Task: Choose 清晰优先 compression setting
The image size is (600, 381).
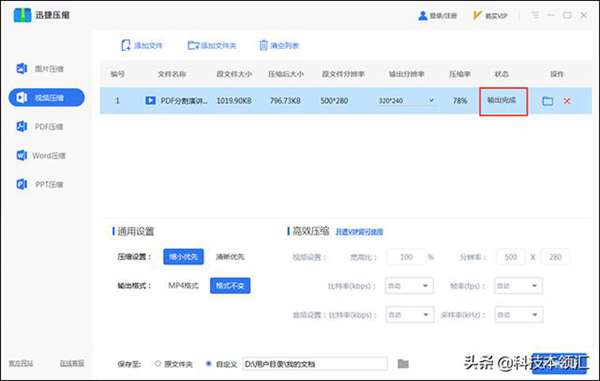Action: (230, 257)
